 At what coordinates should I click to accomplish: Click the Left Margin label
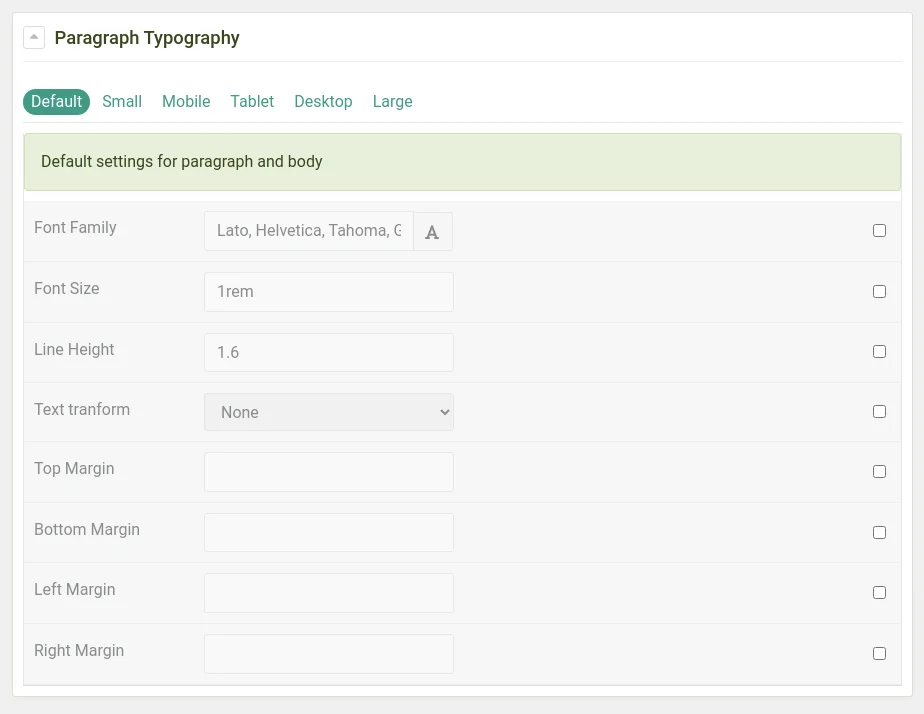coord(75,590)
